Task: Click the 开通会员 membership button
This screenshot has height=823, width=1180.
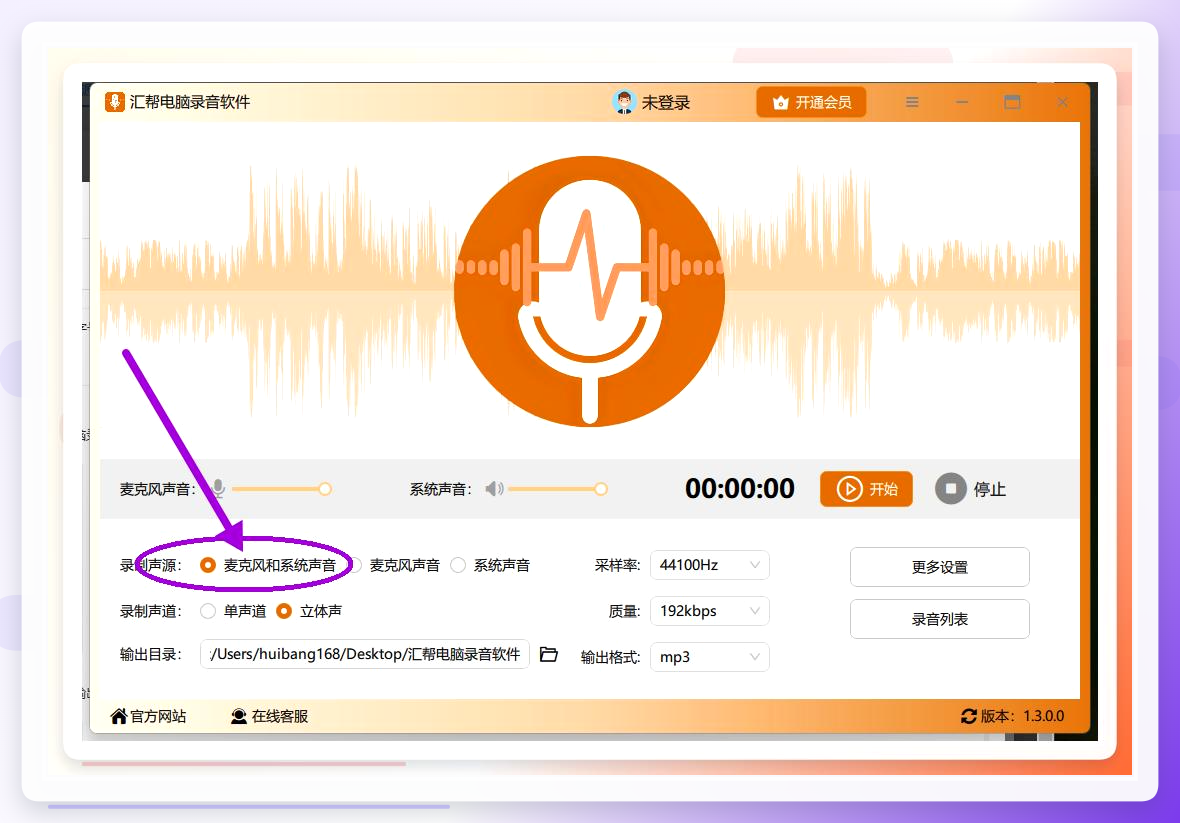Action: [x=811, y=102]
